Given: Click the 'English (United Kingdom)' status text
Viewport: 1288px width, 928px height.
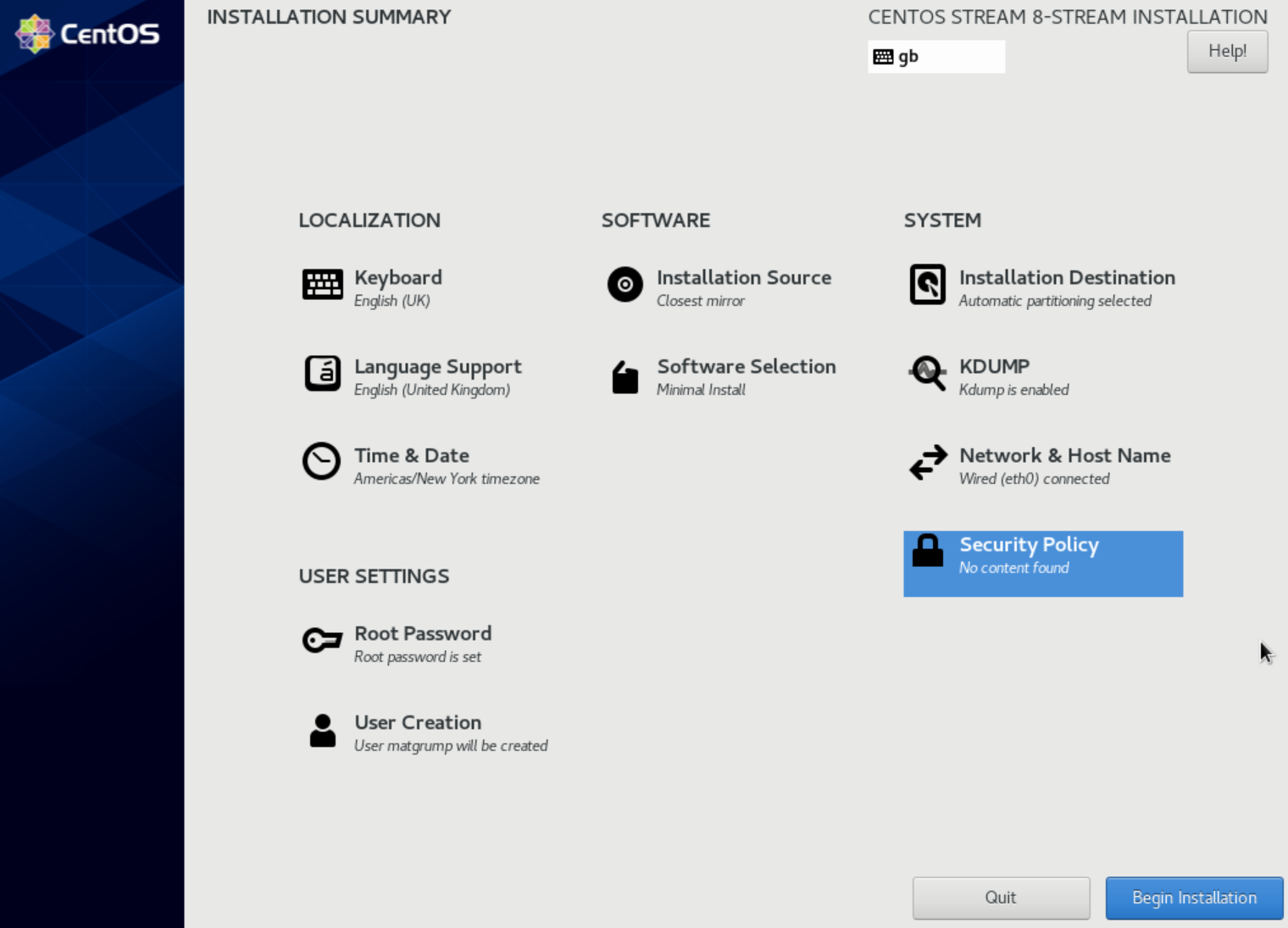Looking at the screenshot, I should (x=432, y=390).
